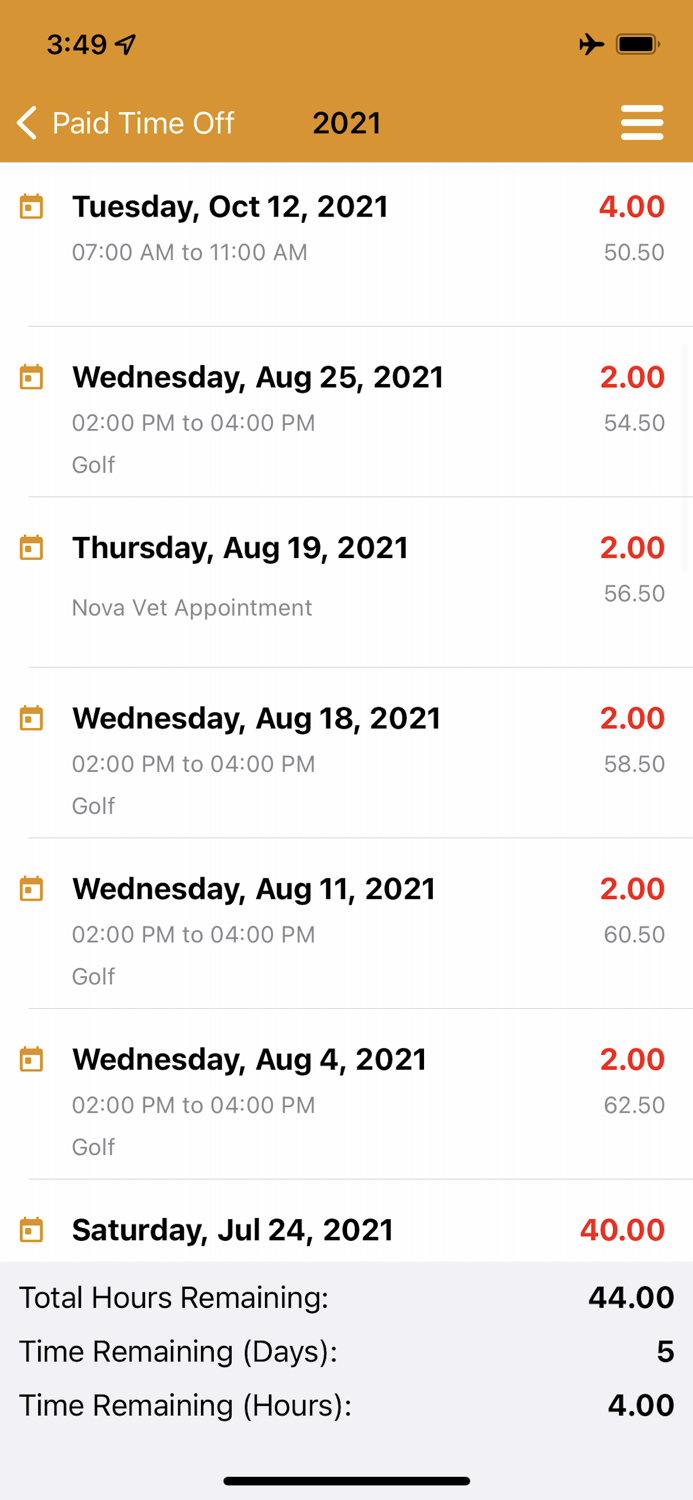Click the calendar icon beside Aug 25 entry
The height and width of the screenshot is (1500, 693).
point(31,378)
